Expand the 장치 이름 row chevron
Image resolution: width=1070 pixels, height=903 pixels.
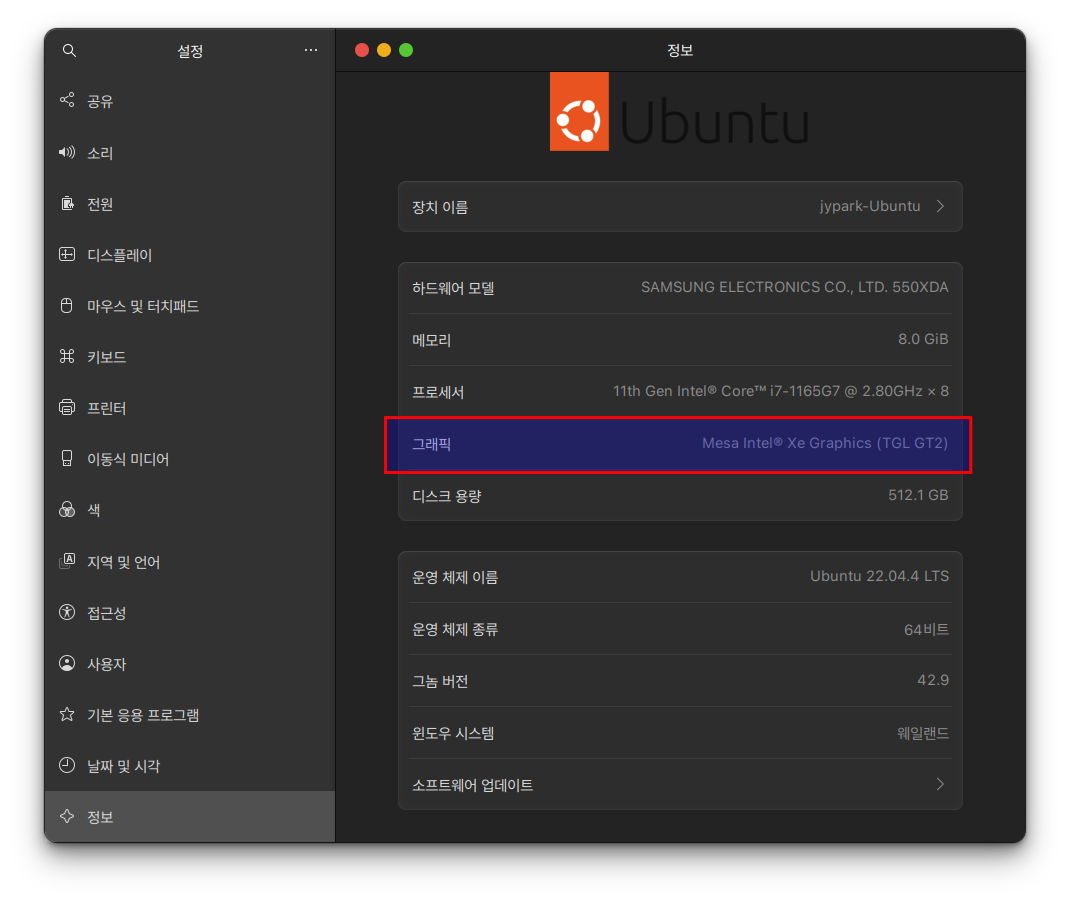tap(940, 206)
